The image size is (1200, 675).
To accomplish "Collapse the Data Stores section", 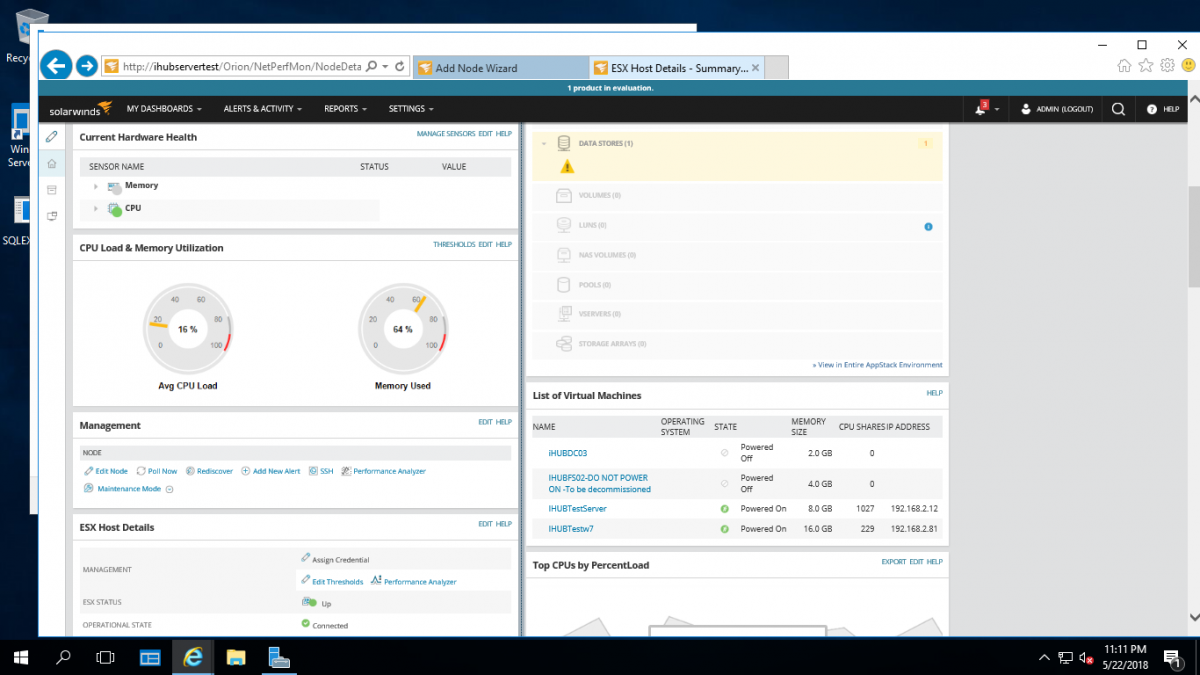I will (x=546, y=143).
